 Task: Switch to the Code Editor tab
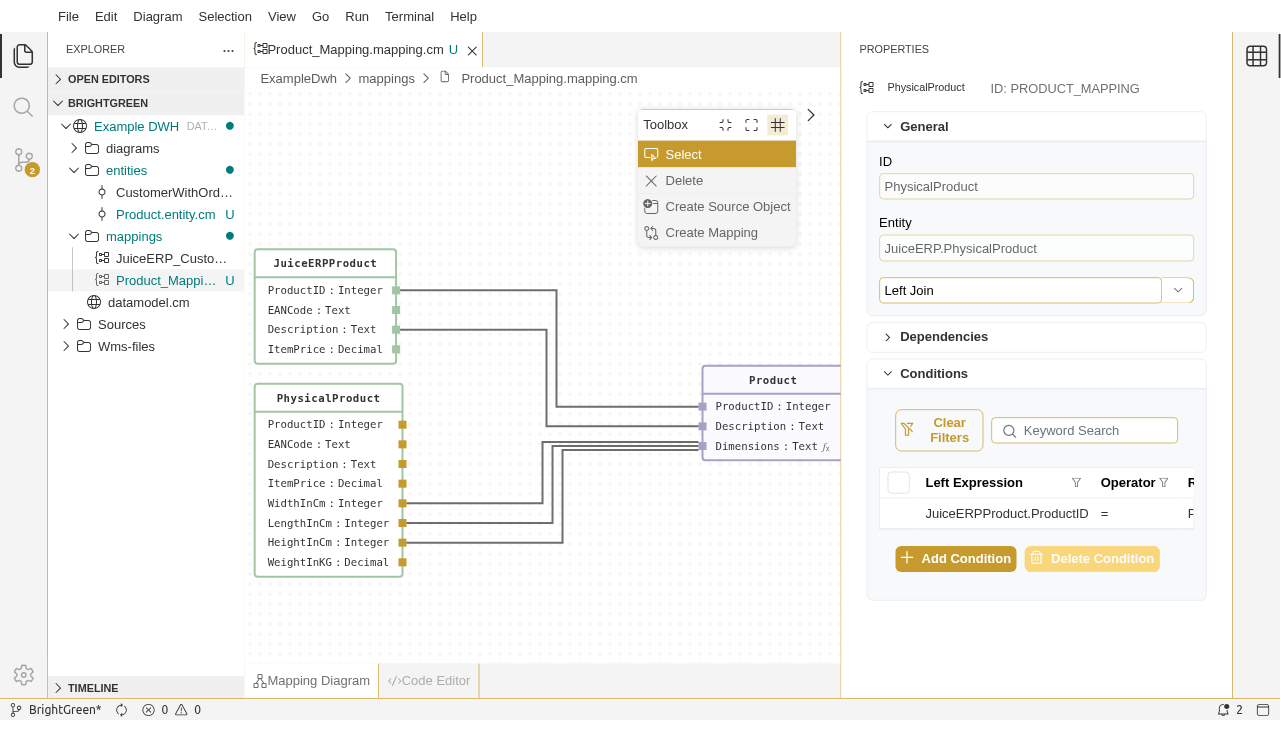coord(429,681)
